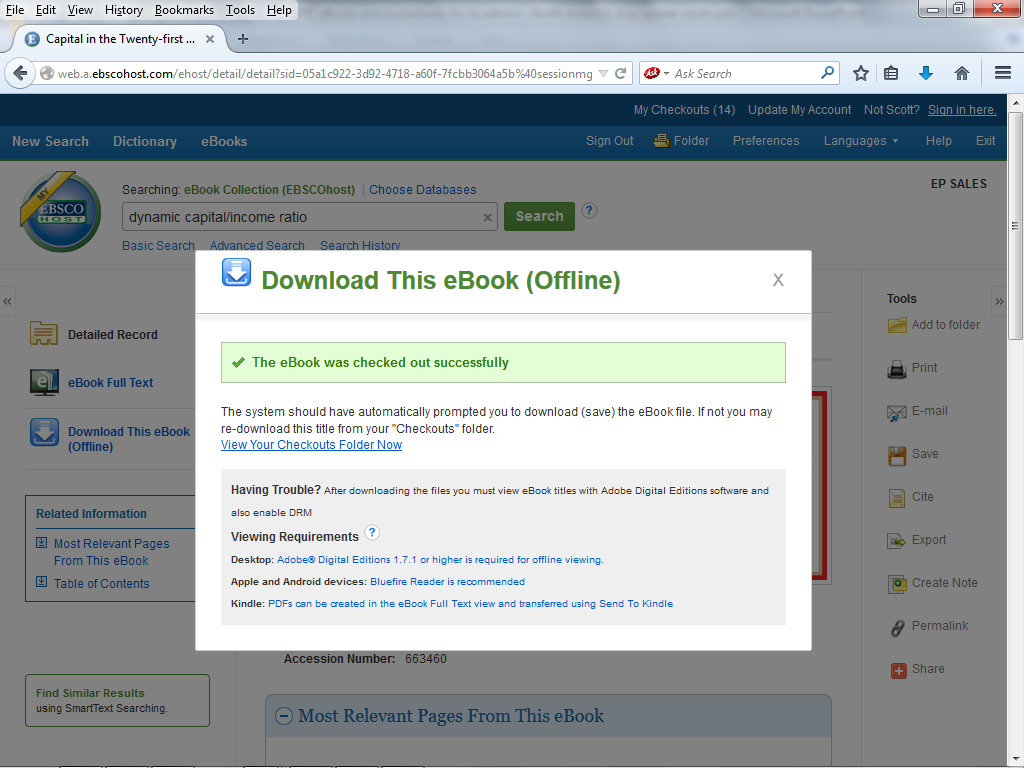The width and height of the screenshot is (1024, 768).
Task: Click the Share plus icon
Action: coord(899,670)
